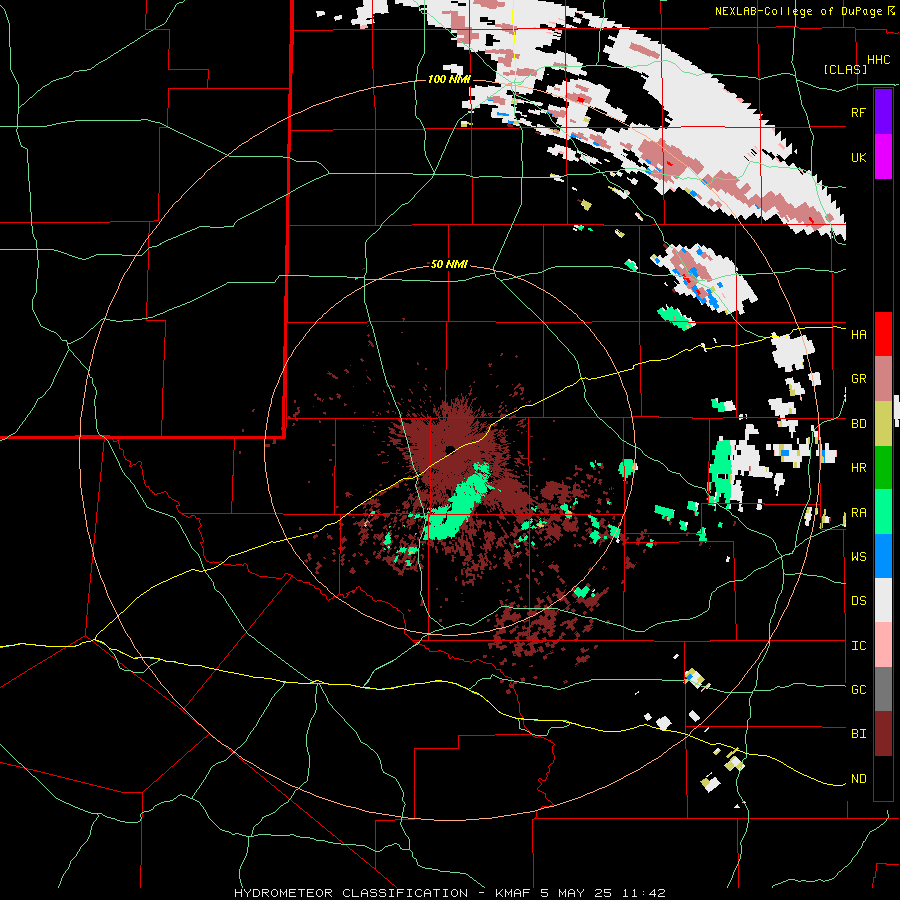Click the DS legend label
The width and height of the screenshot is (900, 900).
(858, 601)
